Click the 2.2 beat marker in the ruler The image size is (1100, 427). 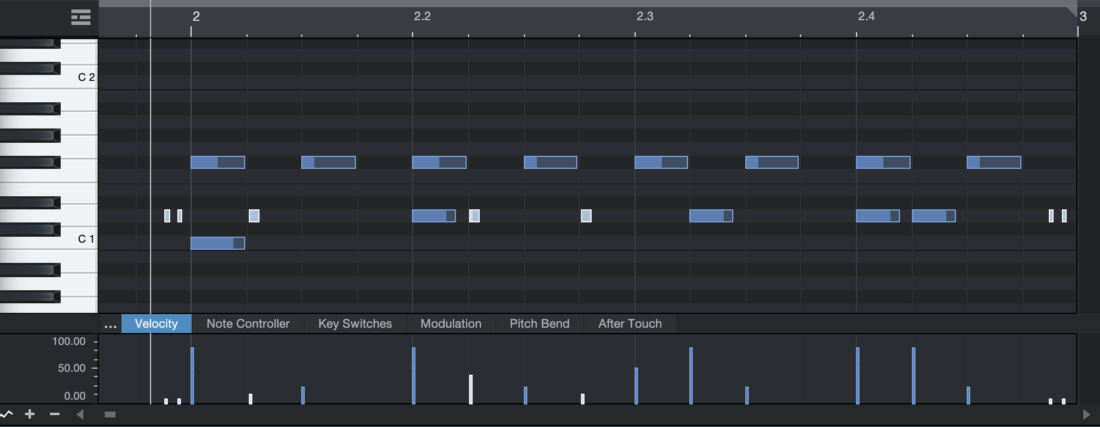click(x=422, y=17)
